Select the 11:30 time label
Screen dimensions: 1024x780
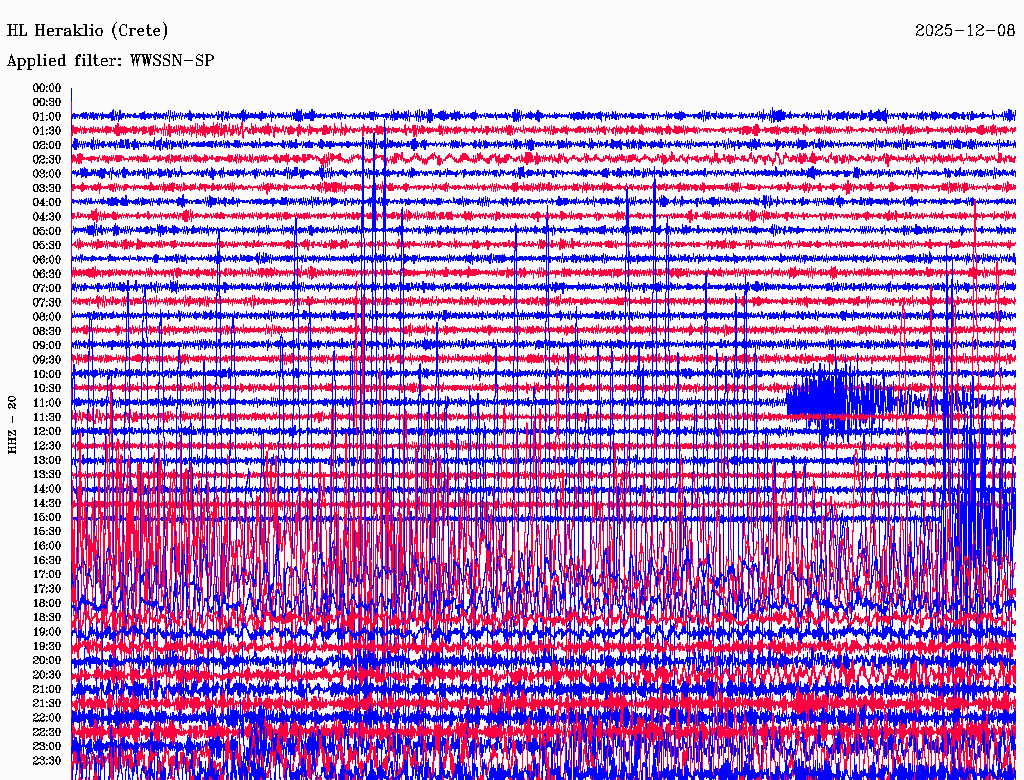click(47, 417)
